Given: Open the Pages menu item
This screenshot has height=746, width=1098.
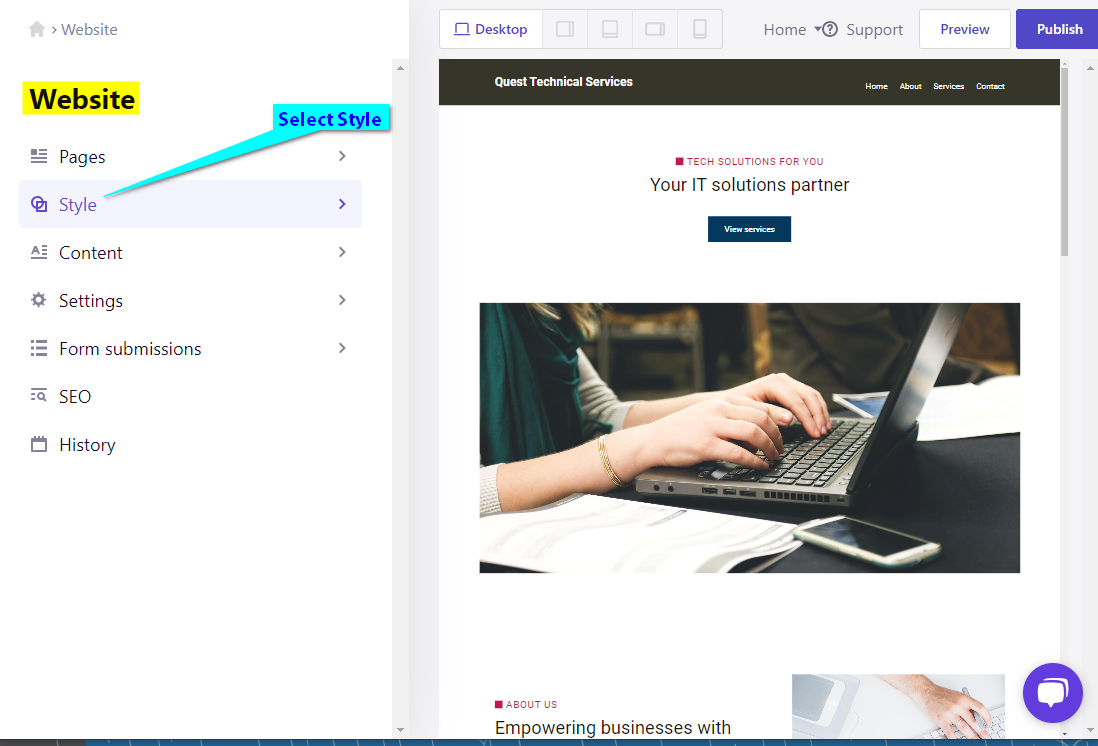Looking at the screenshot, I should [x=190, y=156].
